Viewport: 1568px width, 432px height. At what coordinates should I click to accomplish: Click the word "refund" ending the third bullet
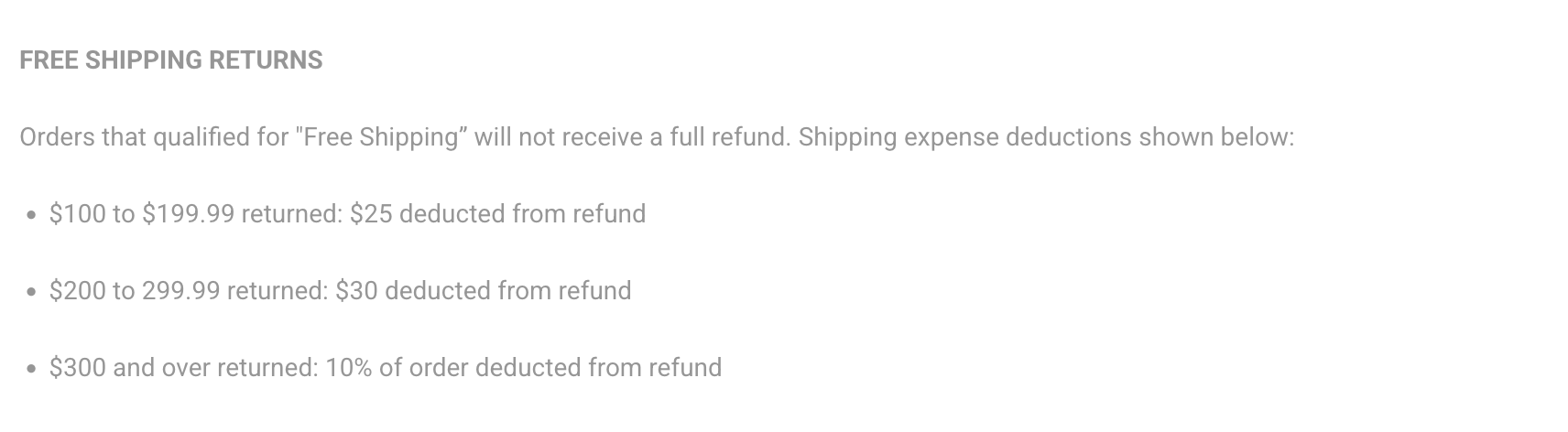point(685,368)
